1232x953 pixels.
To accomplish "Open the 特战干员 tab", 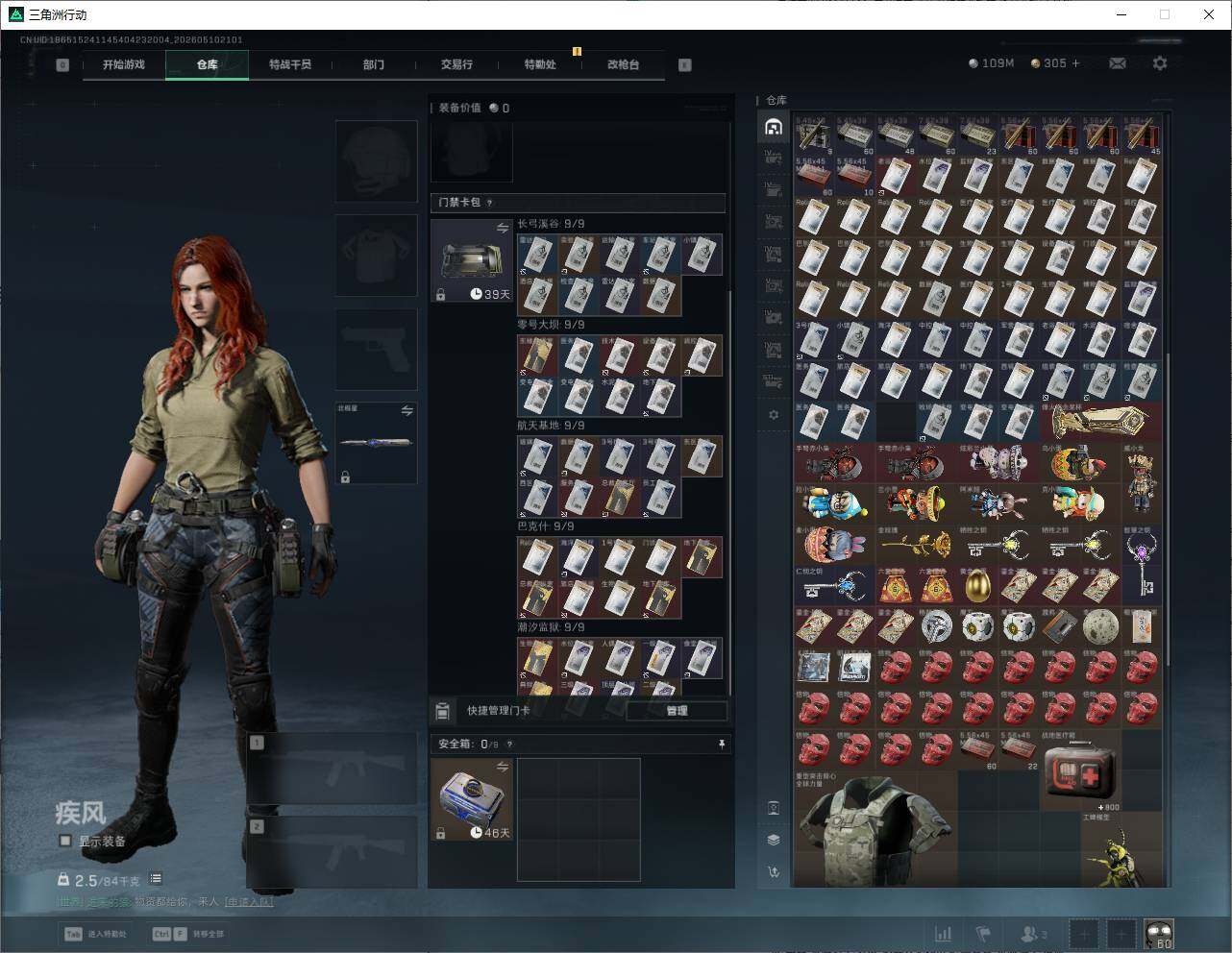I will [x=290, y=64].
